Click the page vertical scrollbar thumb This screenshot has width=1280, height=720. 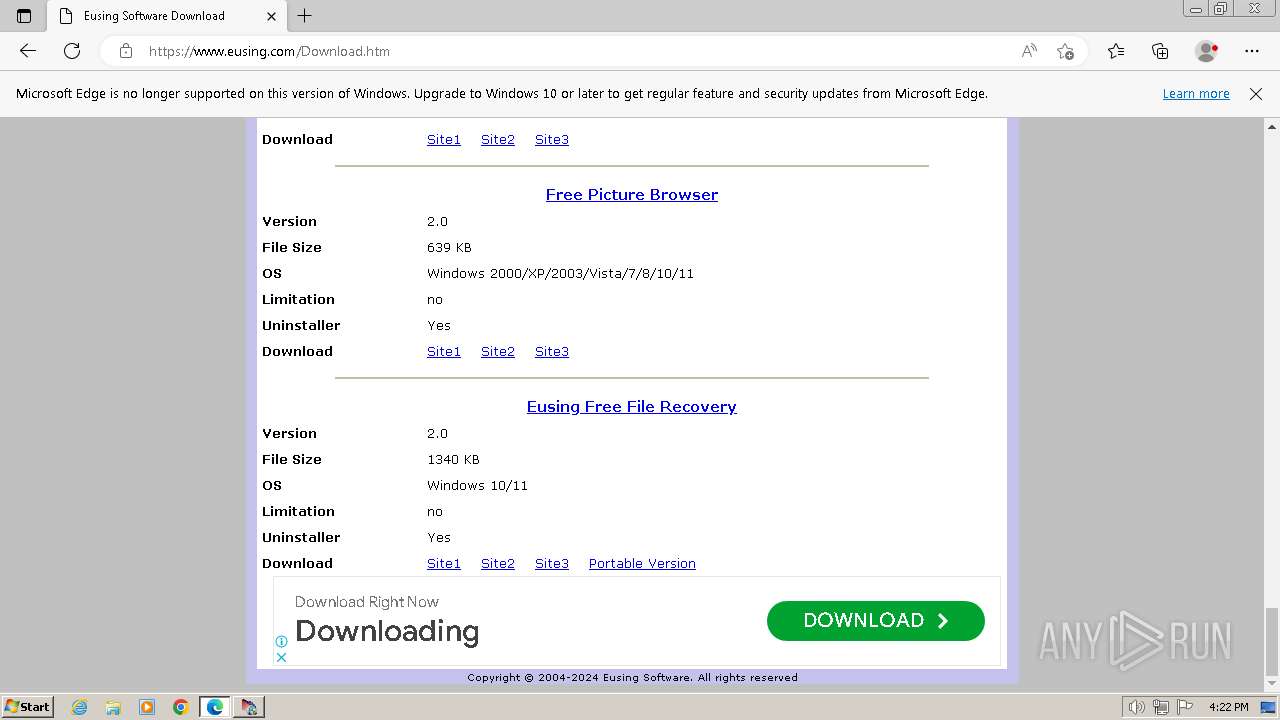click(x=1272, y=641)
